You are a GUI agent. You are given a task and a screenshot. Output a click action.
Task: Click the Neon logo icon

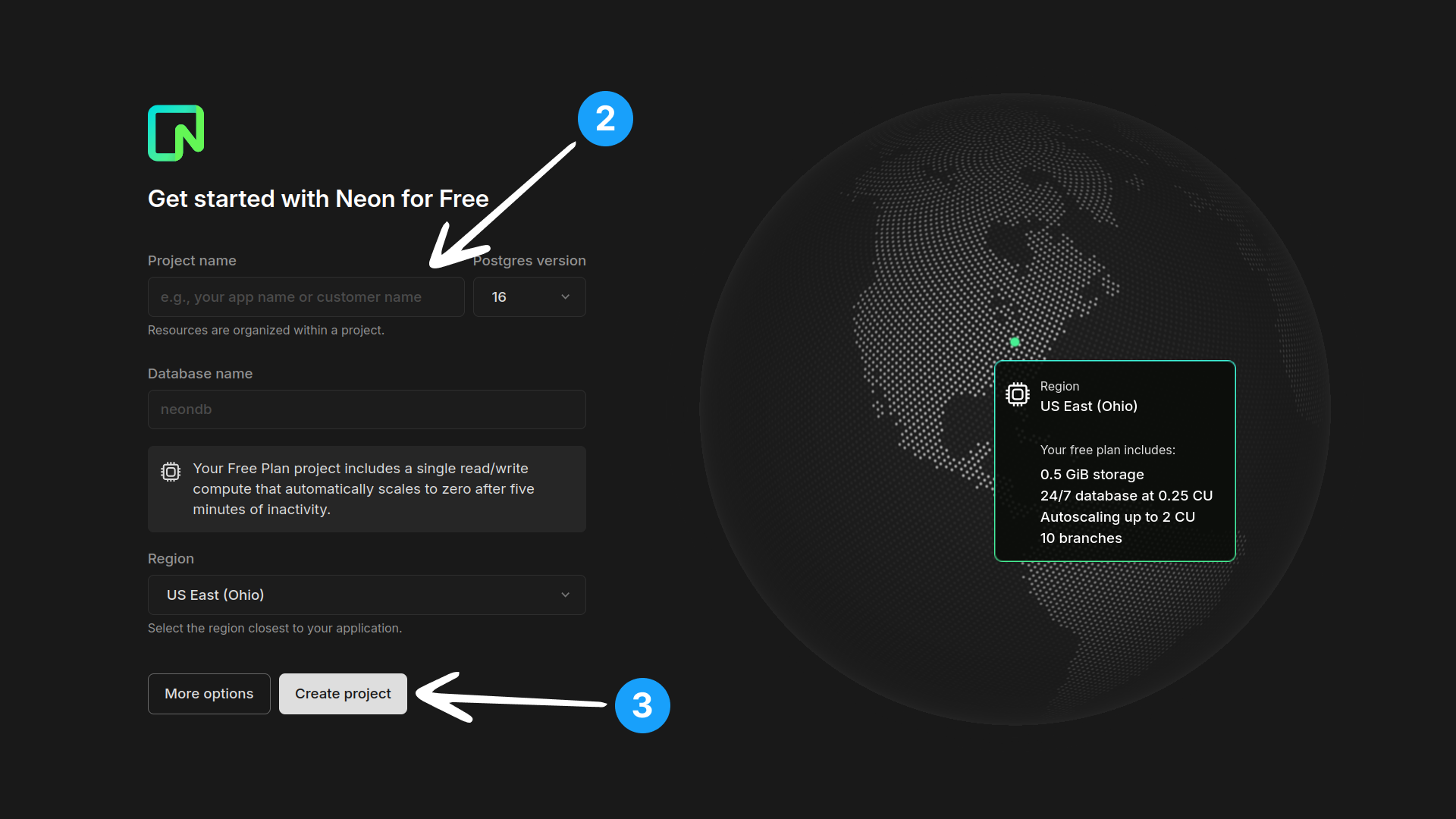tap(176, 133)
